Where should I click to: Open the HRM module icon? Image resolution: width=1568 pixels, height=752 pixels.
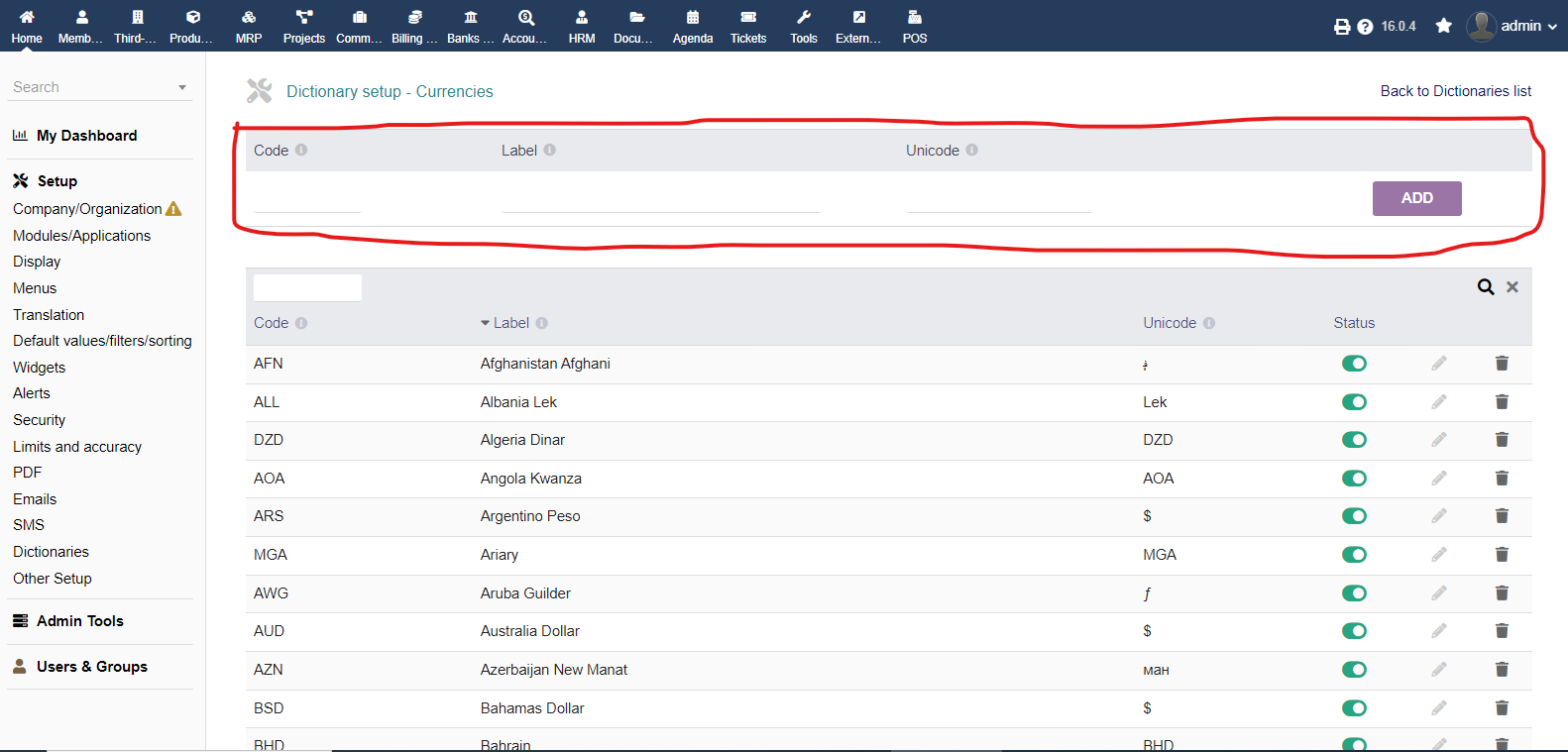click(582, 17)
